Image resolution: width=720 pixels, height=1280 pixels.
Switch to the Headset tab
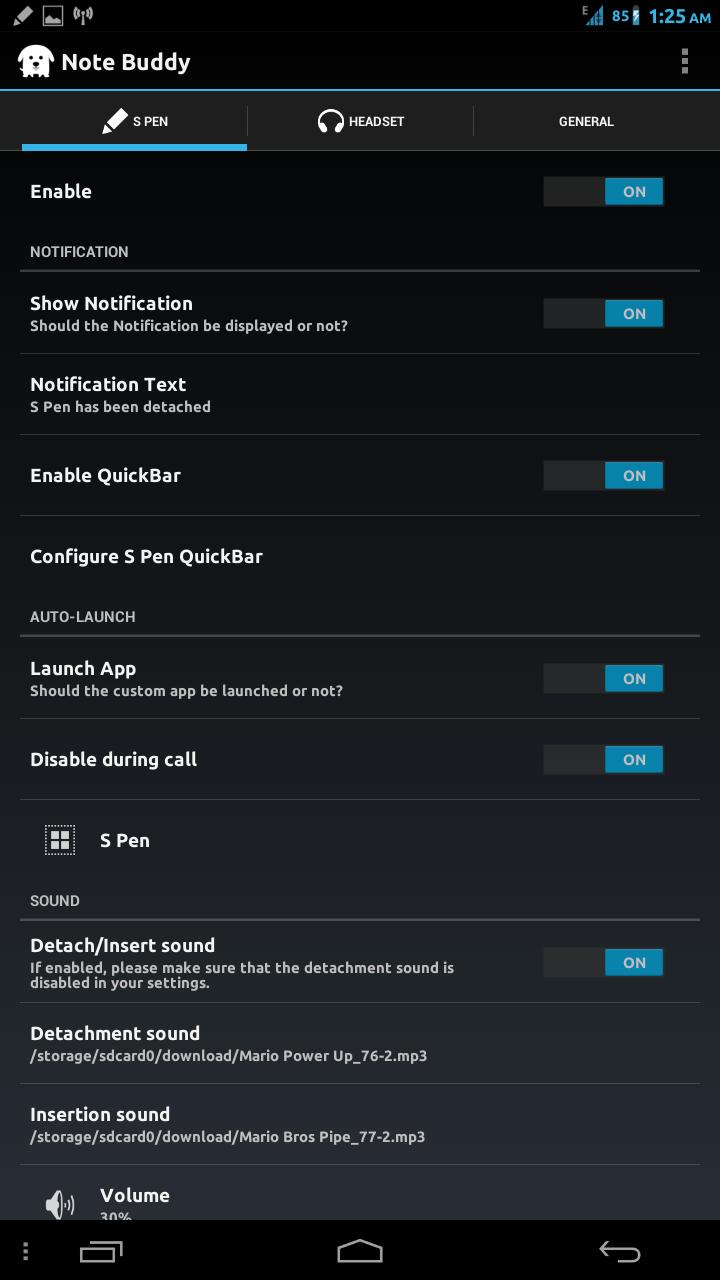pyautogui.click(x=360, y=121)
